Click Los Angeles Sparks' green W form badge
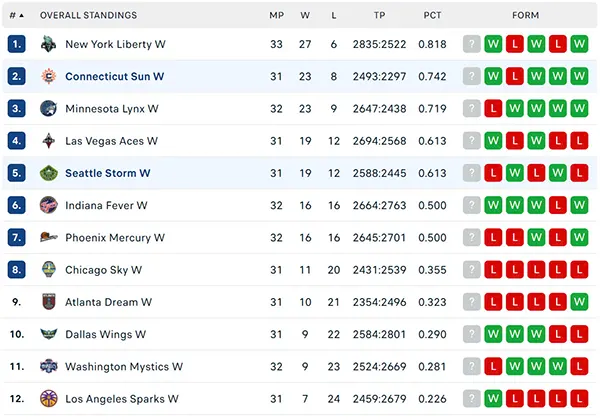Image resolution: width=600 pixels, height=420 pixels. click(x=493, y=399)
